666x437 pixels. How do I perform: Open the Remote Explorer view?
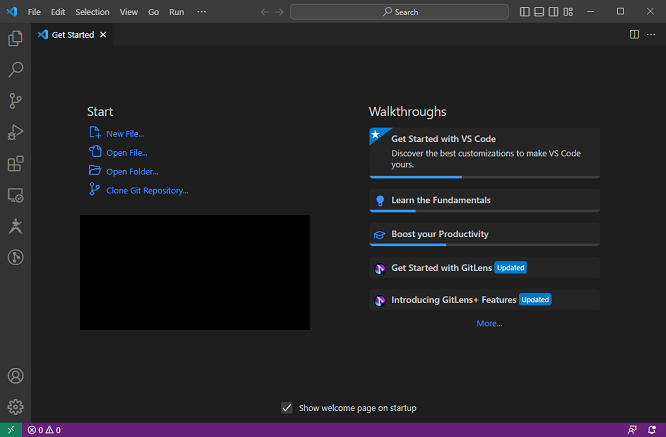click(15, 195)
